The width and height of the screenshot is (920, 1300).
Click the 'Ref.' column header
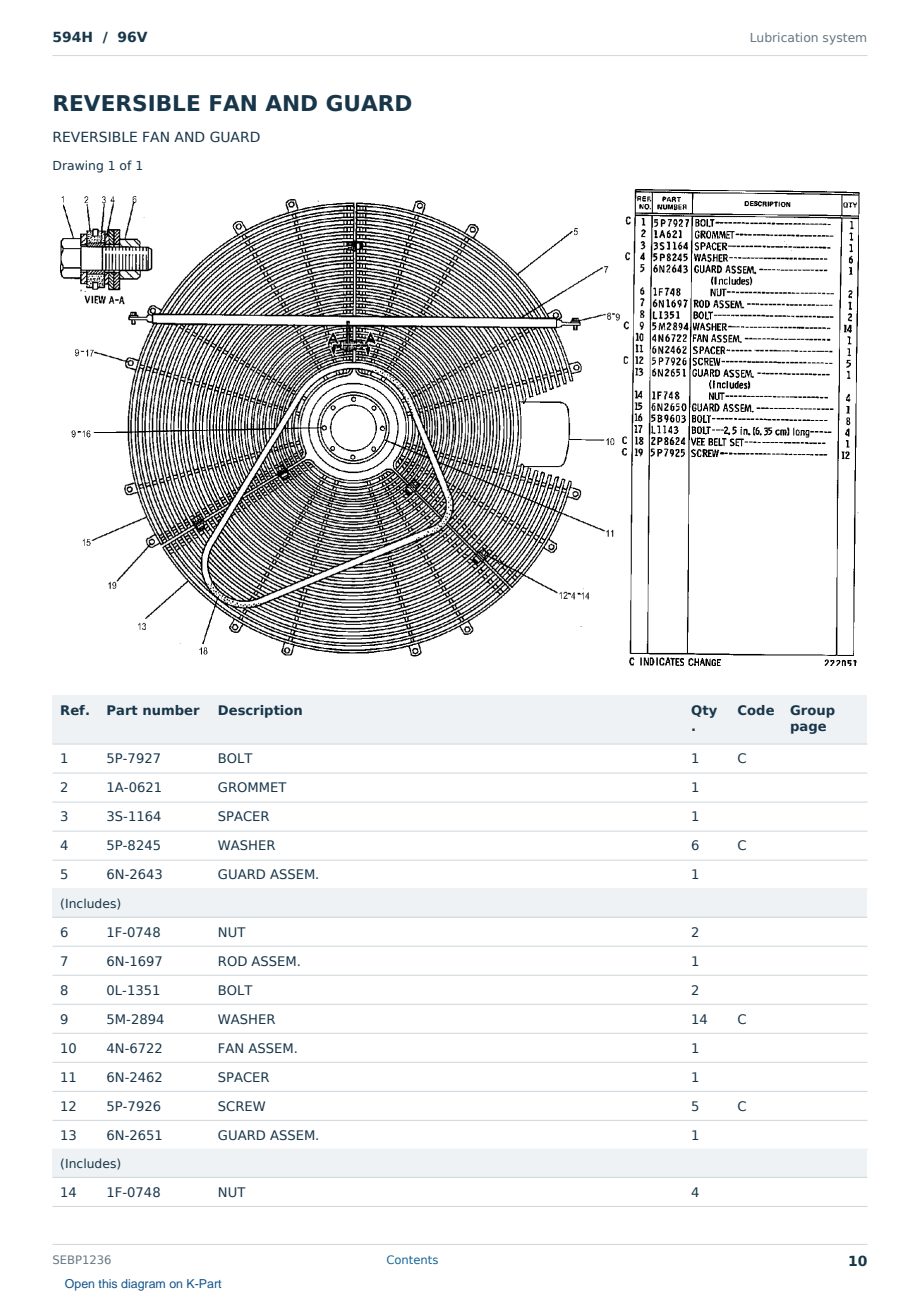(x=75, y=710)
